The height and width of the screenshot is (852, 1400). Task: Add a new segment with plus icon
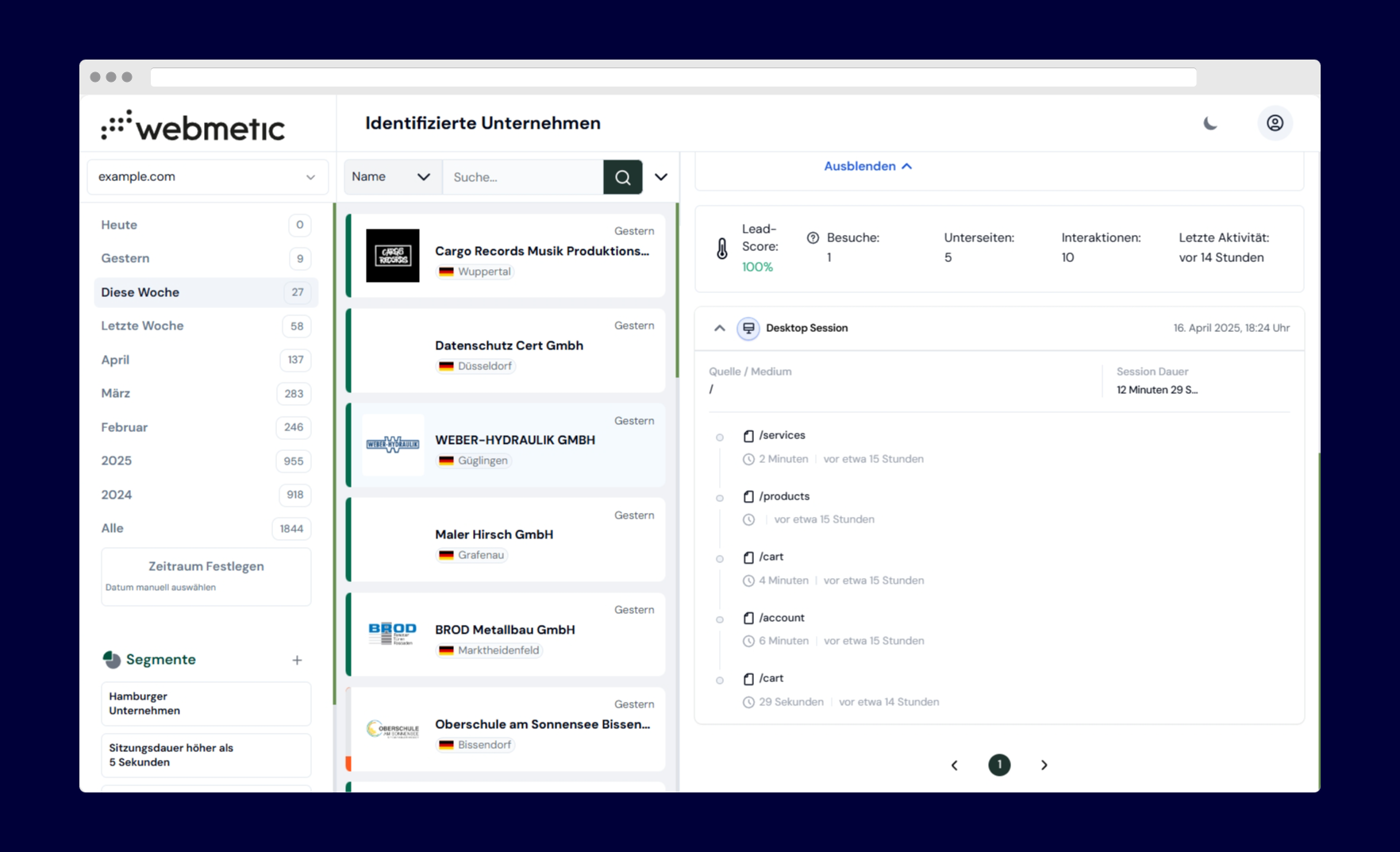pyautogui.click(x=297, y=660)
